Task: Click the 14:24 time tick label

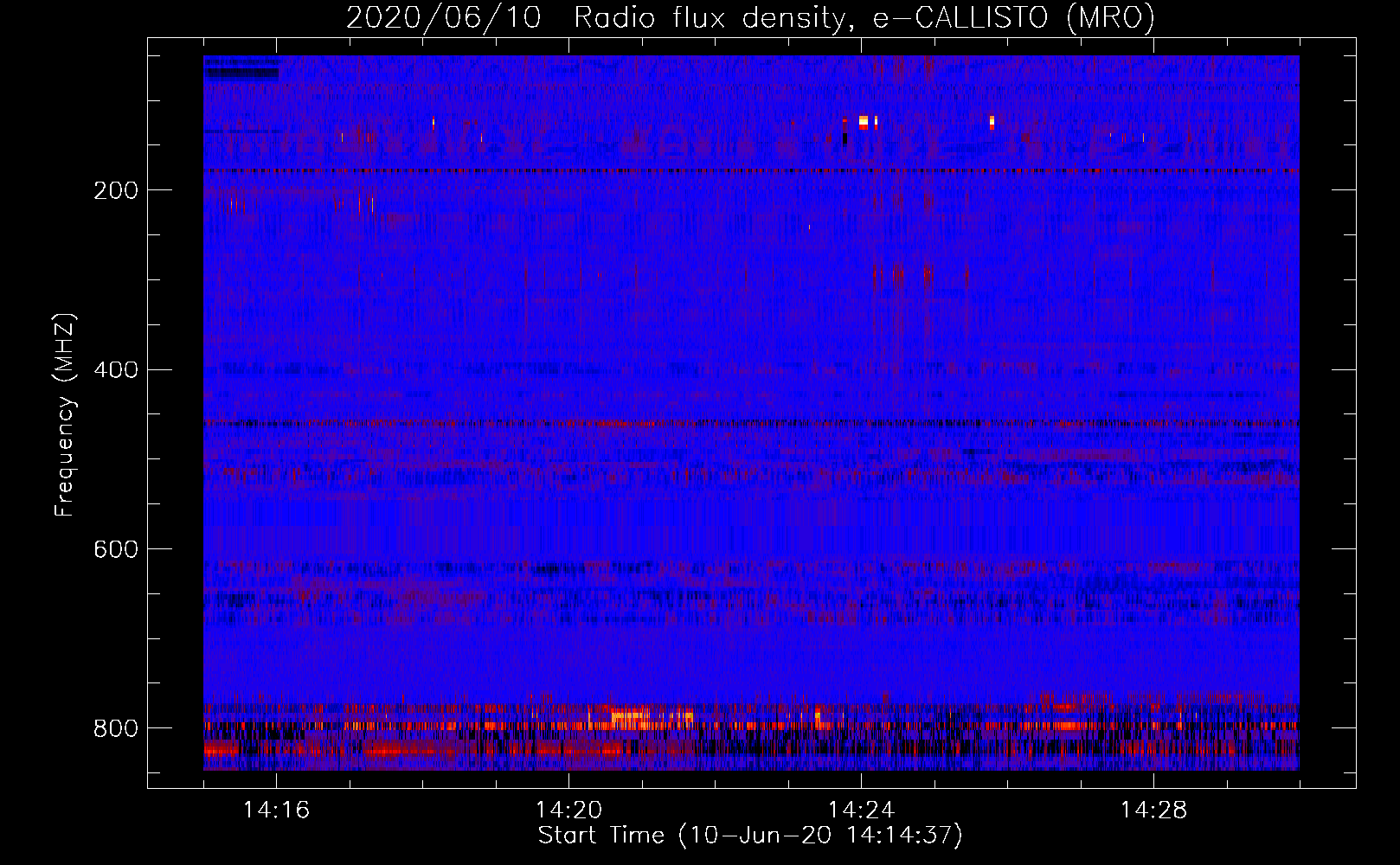Action: pos(861,811)
